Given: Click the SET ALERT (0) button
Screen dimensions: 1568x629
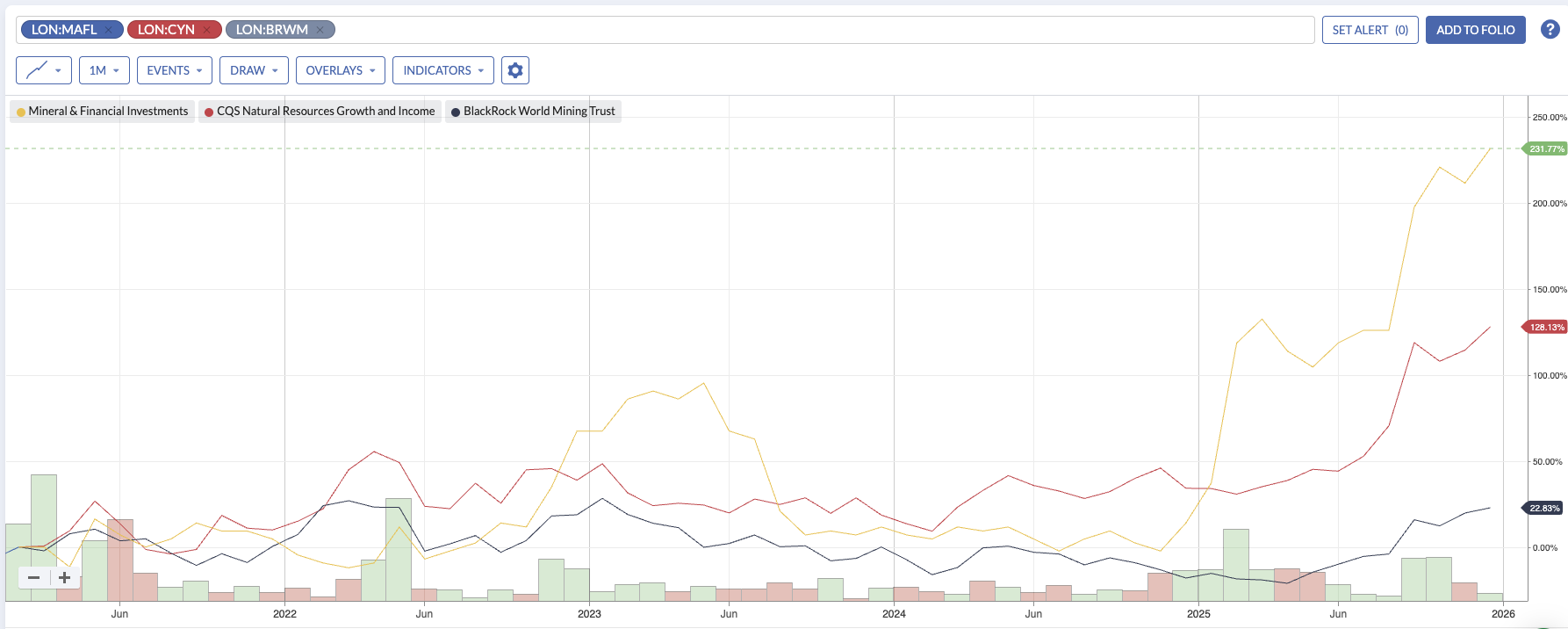Looking at the screenshot, I should coord(1370,30).
